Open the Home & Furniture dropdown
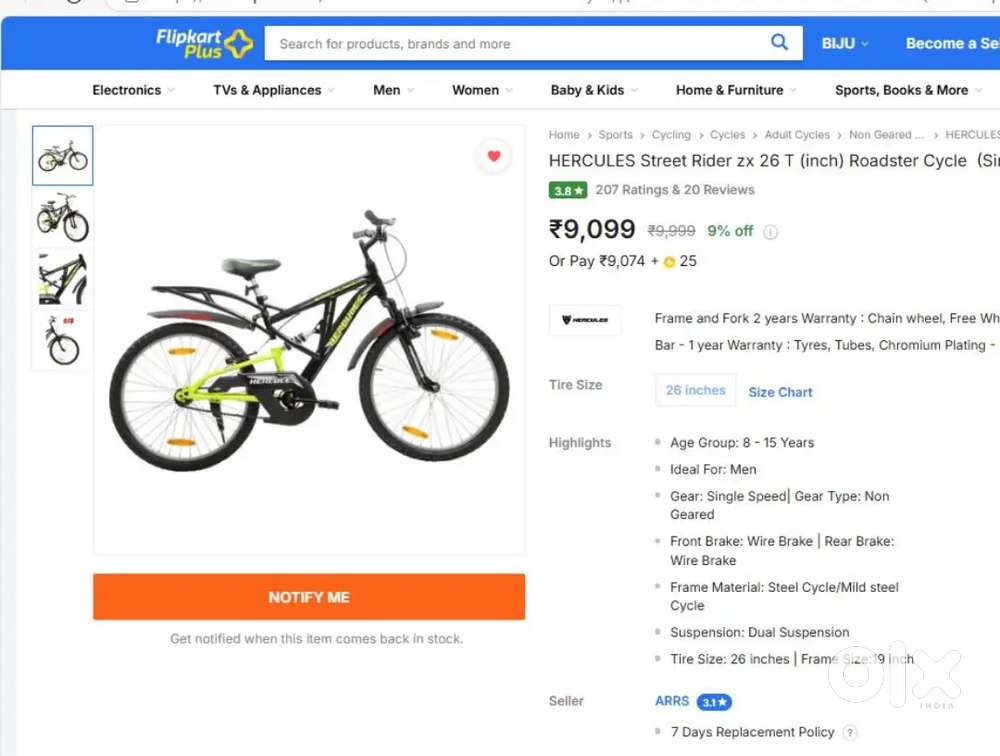Screen dimensions: 1000x756 coord(736,90)
